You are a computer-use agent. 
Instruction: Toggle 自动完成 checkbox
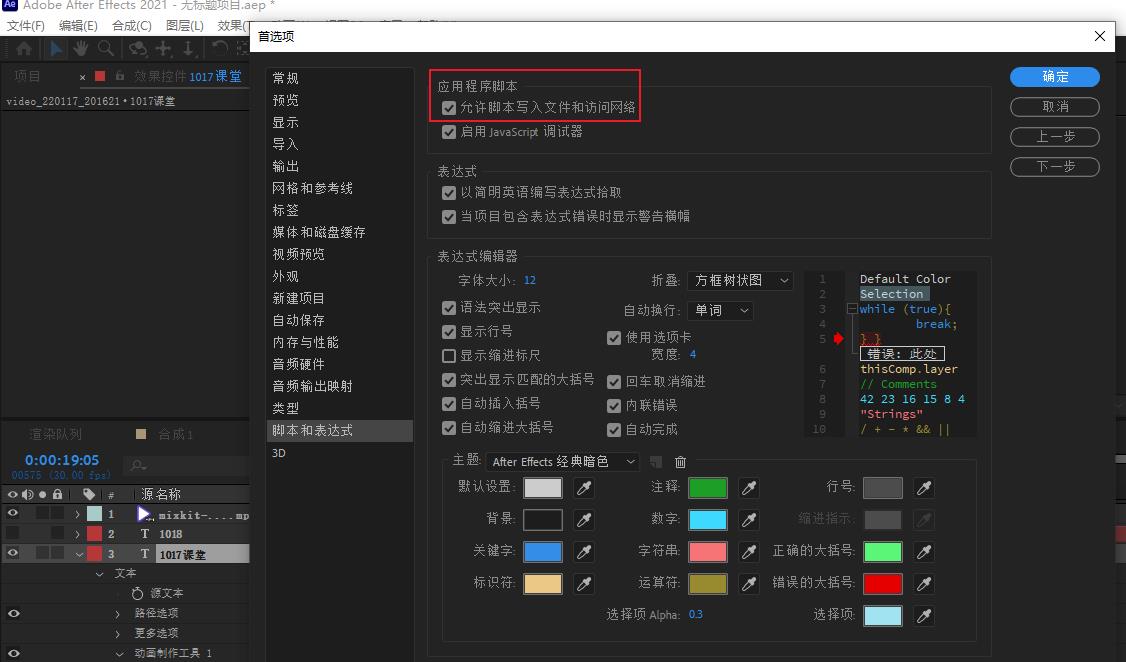(614, 429)
